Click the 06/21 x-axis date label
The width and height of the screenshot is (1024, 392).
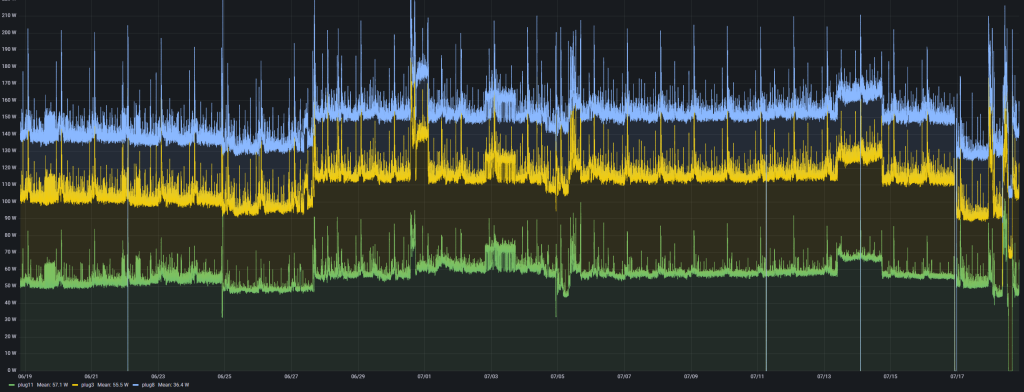91,376
